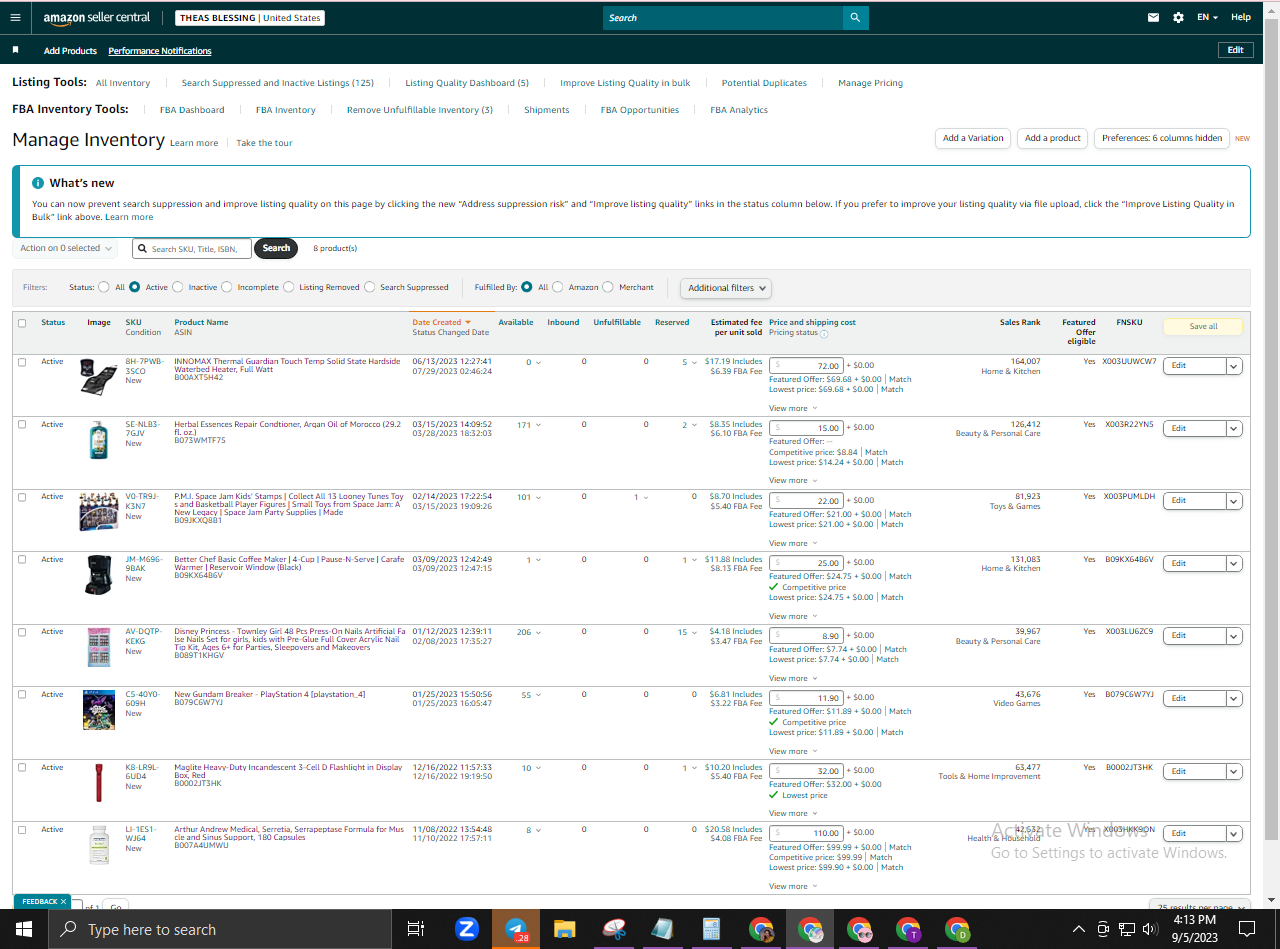Open the Shipments tool
The height and width of the screenshot is (949, 1280).
[x=547, y=110]
